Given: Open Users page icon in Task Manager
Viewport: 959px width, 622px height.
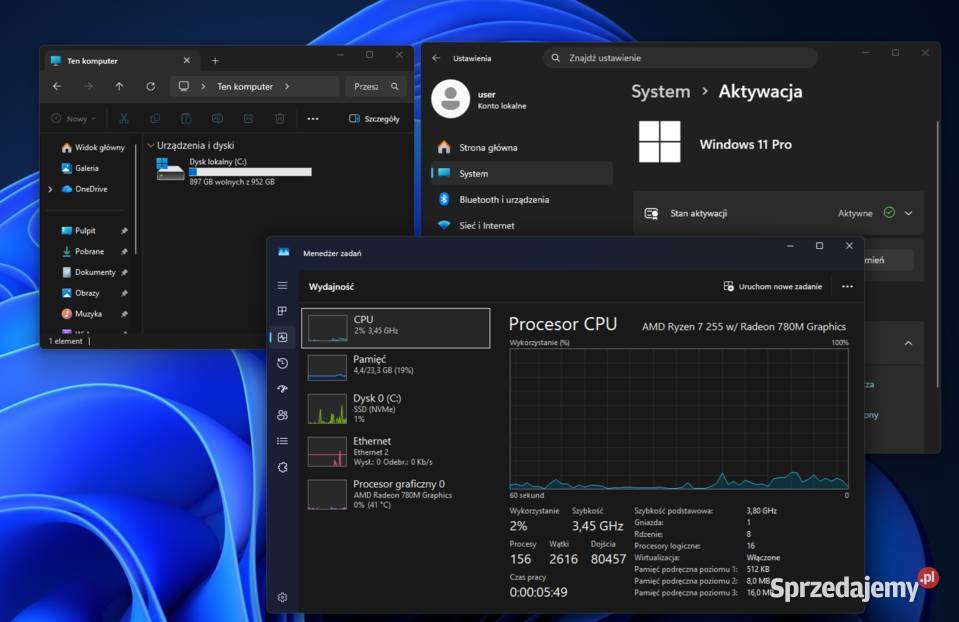Looking at the screenshot, I should tap(282, 415).
